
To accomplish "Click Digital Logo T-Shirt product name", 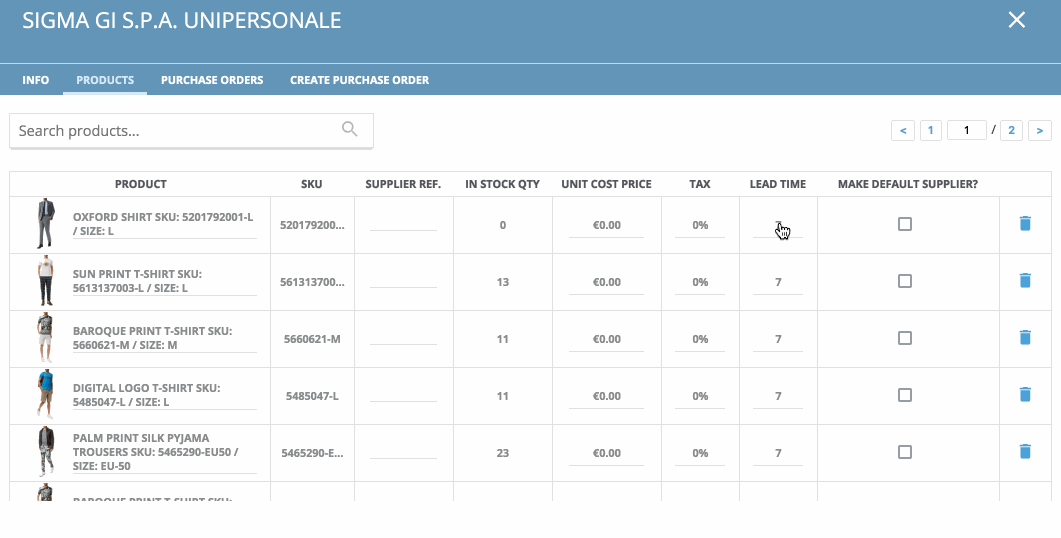I will (164, 395).
